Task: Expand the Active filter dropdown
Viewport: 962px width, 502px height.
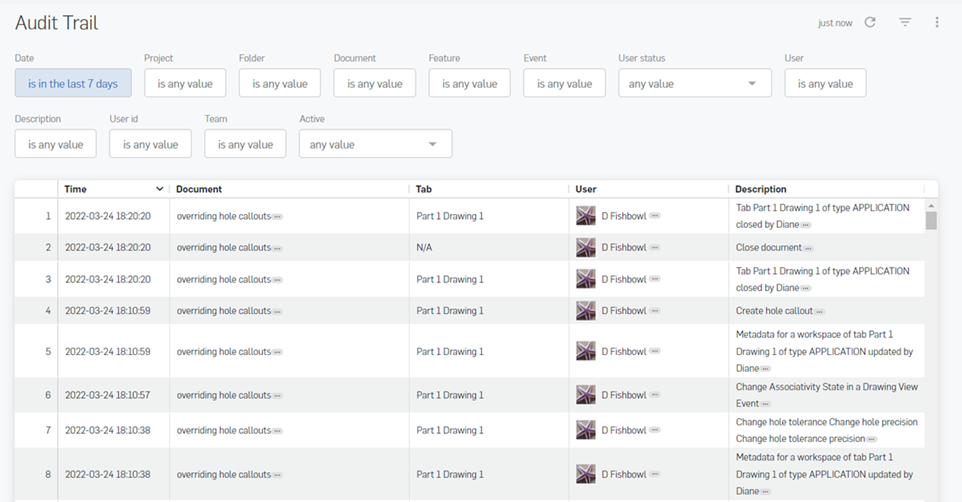Action: click(432, 145)
